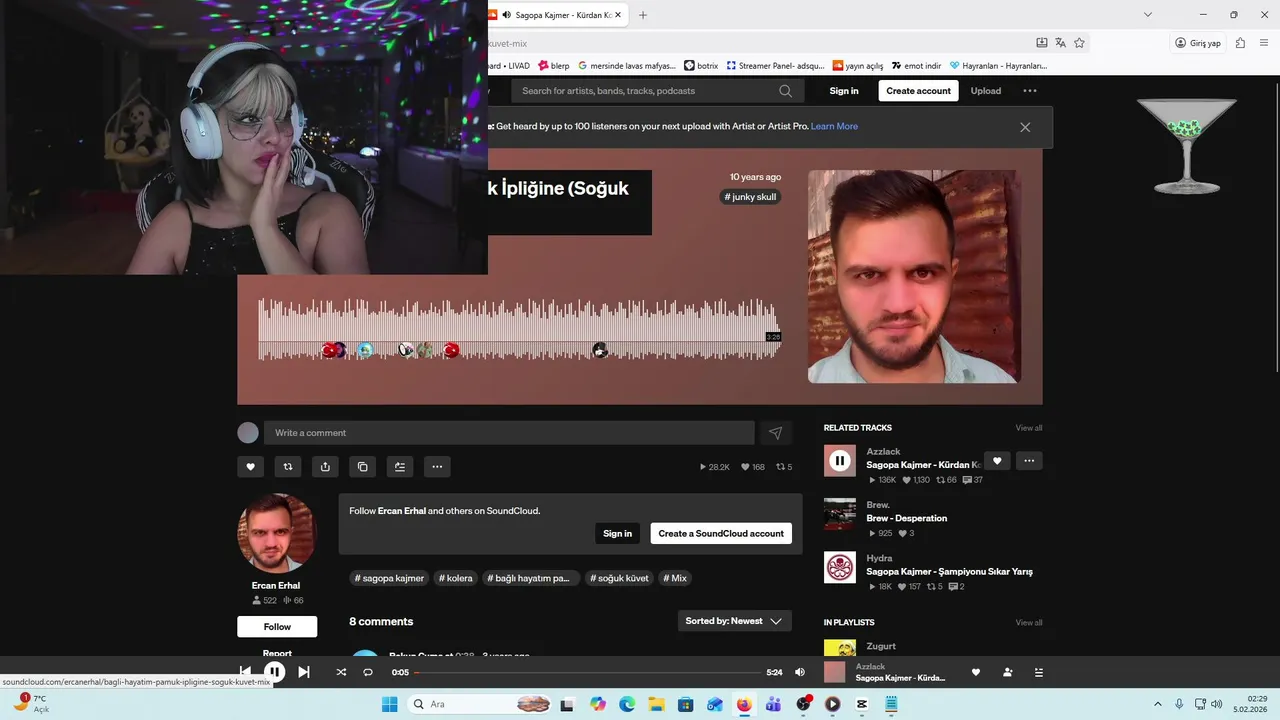Dismiss the Artist Pro promotional banner

[1025, 127]
